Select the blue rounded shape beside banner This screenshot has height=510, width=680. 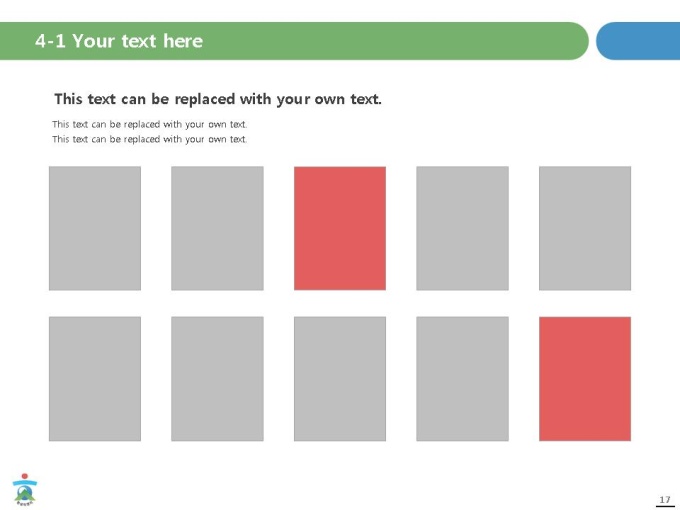(638, 41)
